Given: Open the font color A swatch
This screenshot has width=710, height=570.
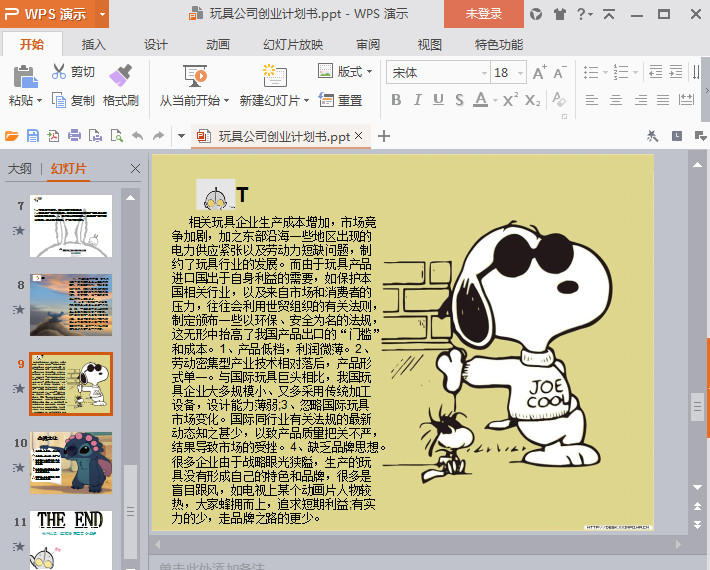Looking at the screenshot, I should point(481,100).
